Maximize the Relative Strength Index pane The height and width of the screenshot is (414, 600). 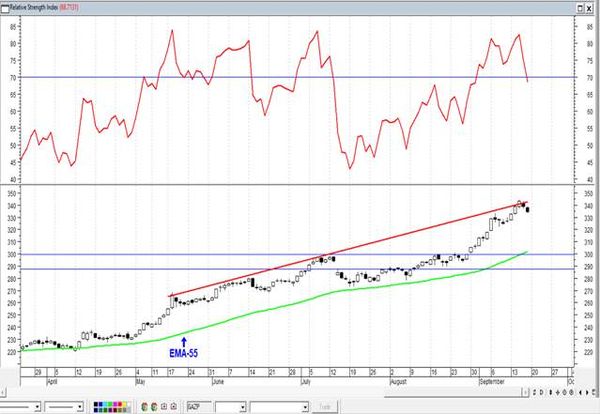tap(580, 8)
